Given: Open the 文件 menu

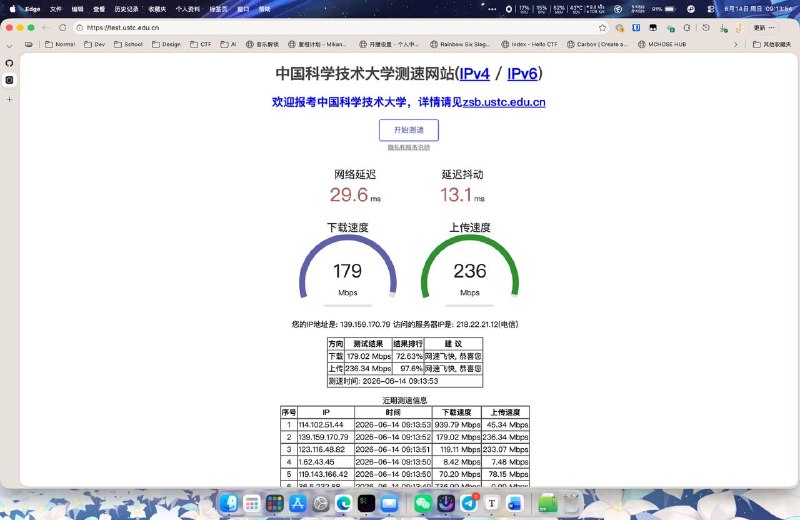Looking at the screenshot, I should point(56,9).
